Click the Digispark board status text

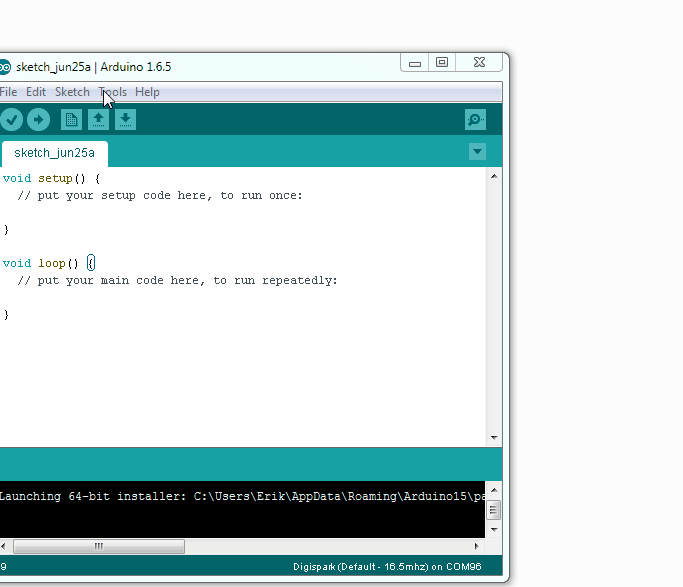pos(387,567)
